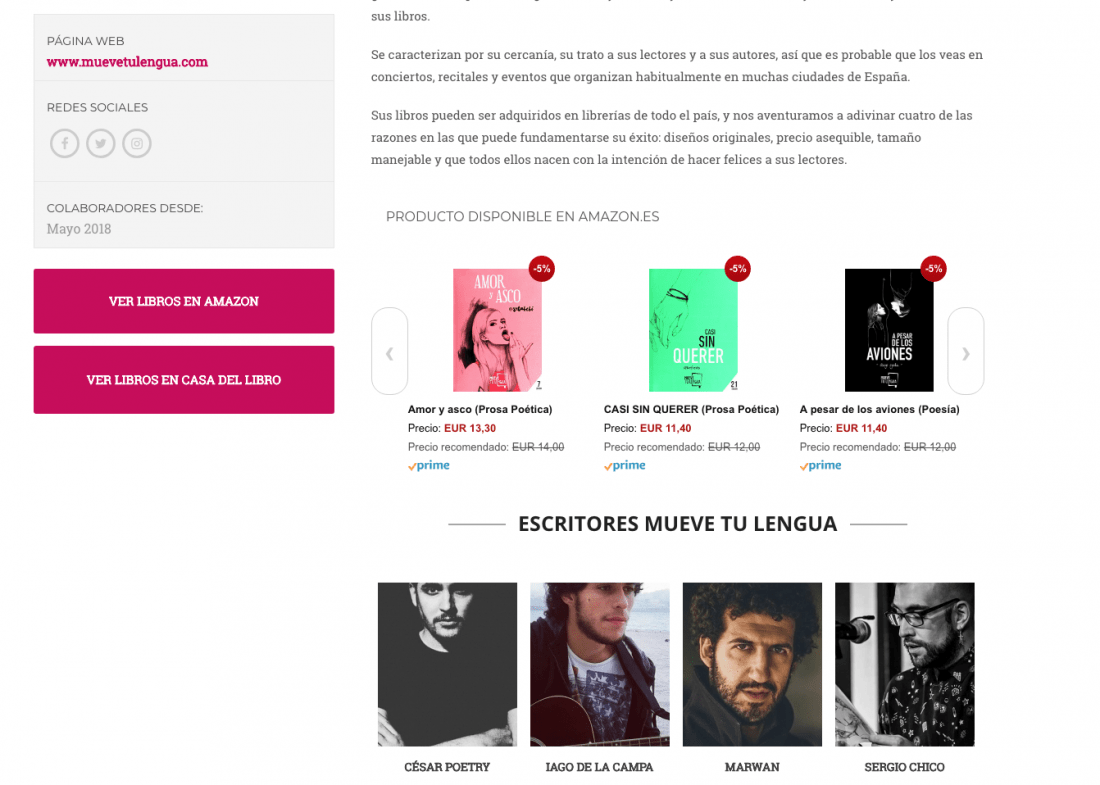Viewport: 1100px width, 785px height.
Task: Open Sergio Chico author photo
Action: pos(905,664)
